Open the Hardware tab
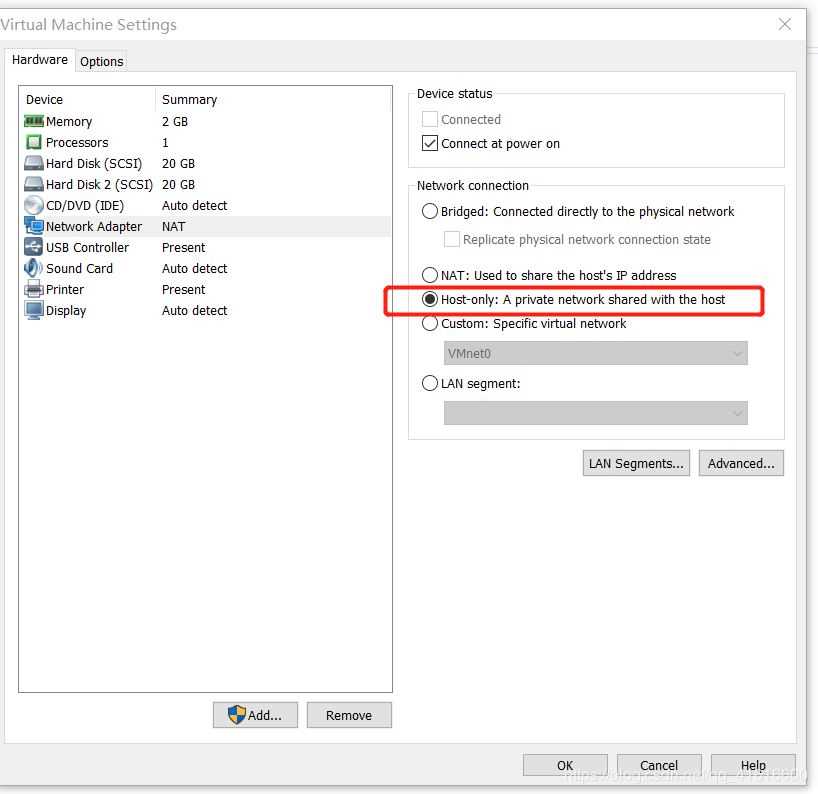Image resolution: width=818 pixels, height=794 pixels. tap(40, 60)
